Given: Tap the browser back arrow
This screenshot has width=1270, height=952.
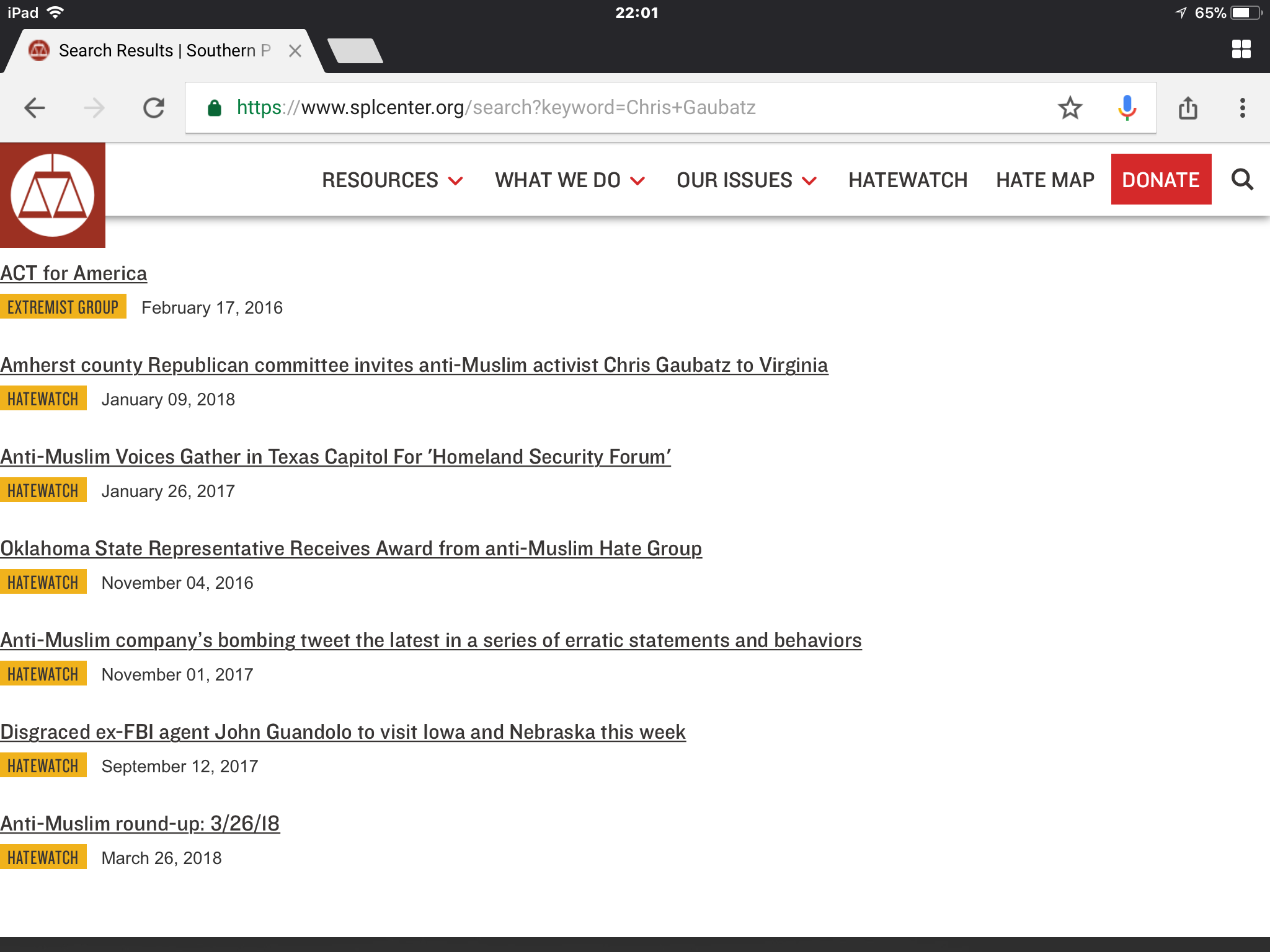Looking at the screenshot, I should tap(35, 108).
